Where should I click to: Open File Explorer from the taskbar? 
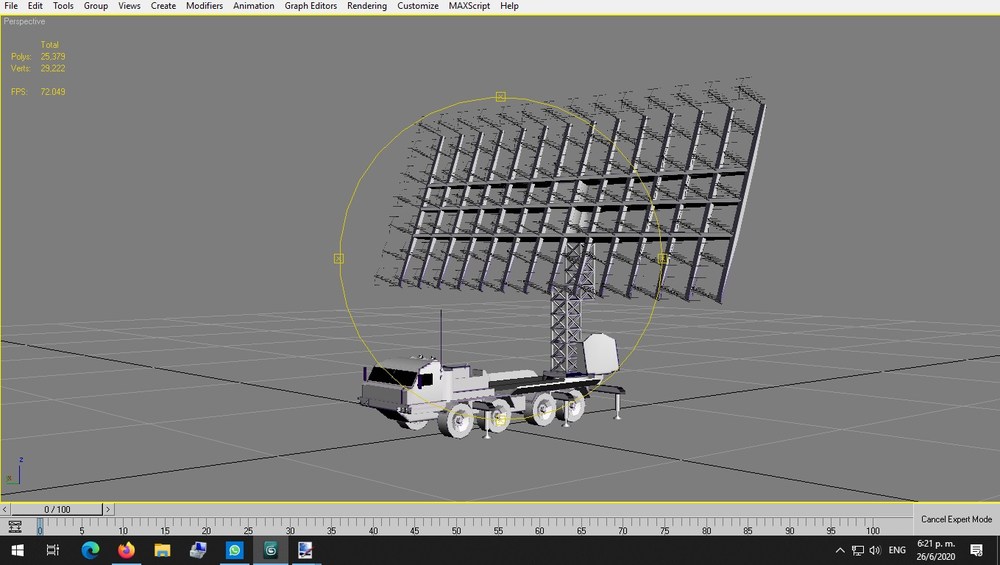[x=162, y=550]
